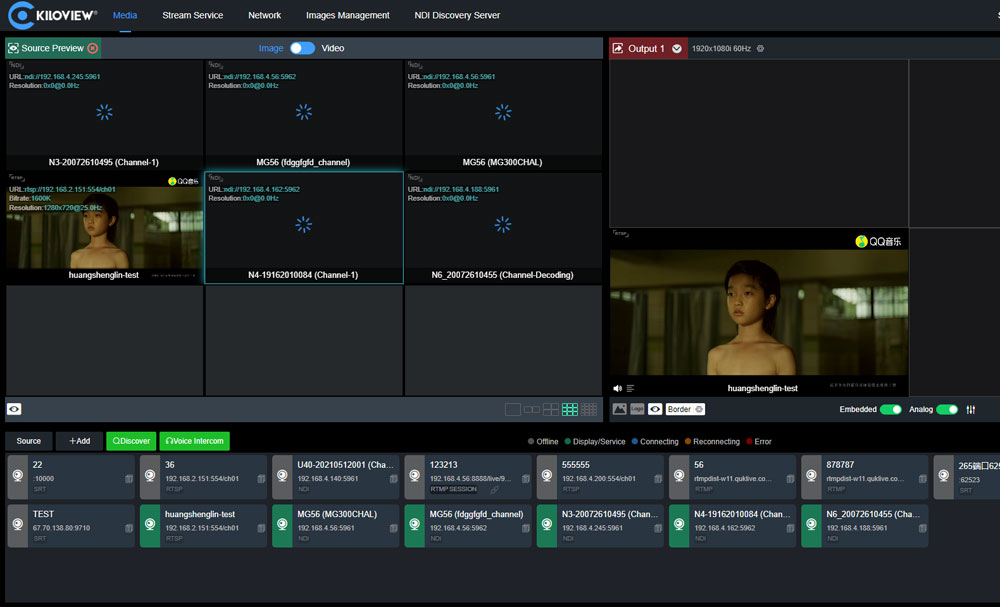The height and width of the screenshot is (607, 1000).
Task: Click output background image icon
Action: pyautogui.click(x=619, y=409)
